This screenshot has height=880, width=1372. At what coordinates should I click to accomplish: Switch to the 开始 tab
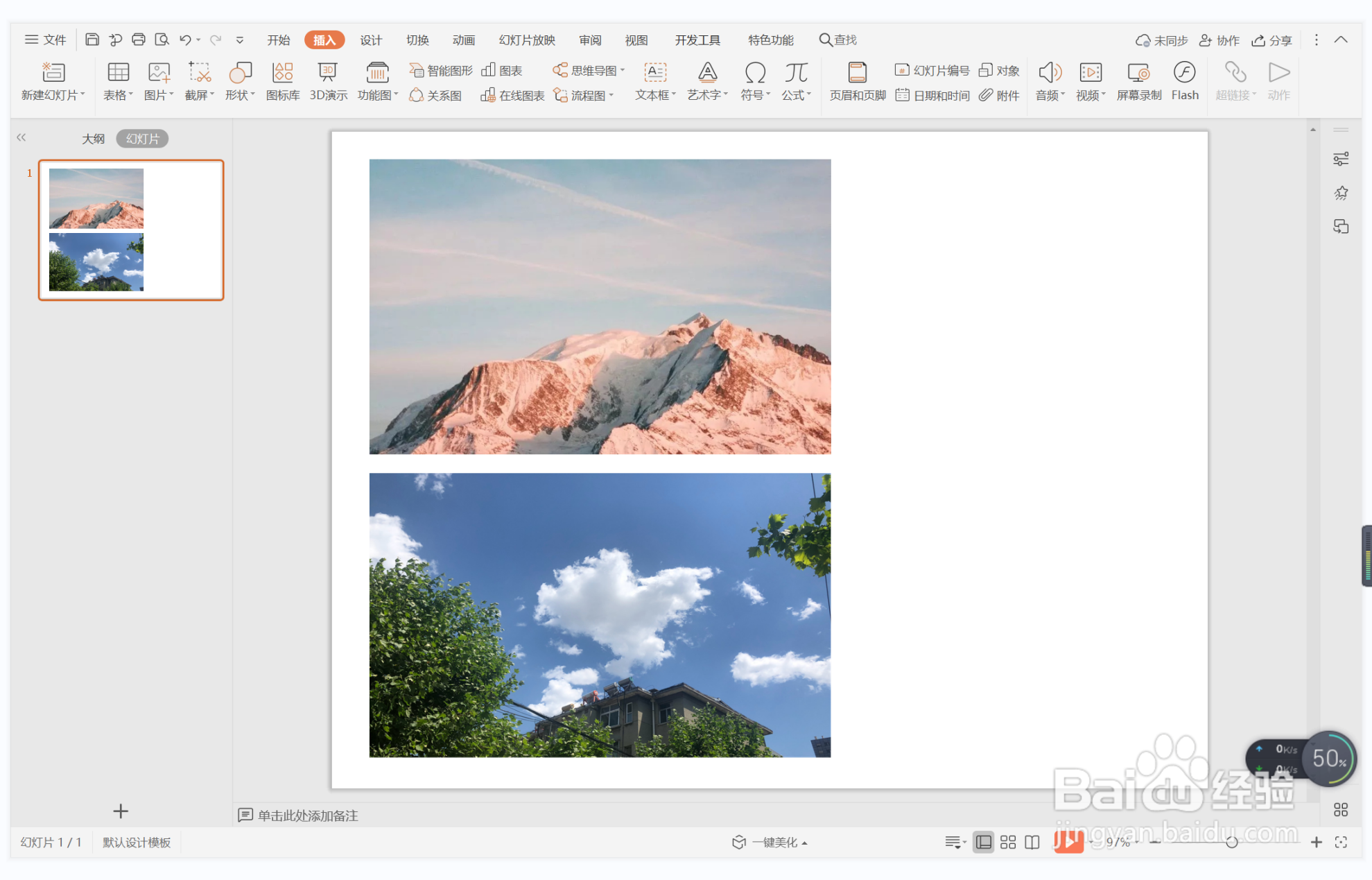coord(279,40)
